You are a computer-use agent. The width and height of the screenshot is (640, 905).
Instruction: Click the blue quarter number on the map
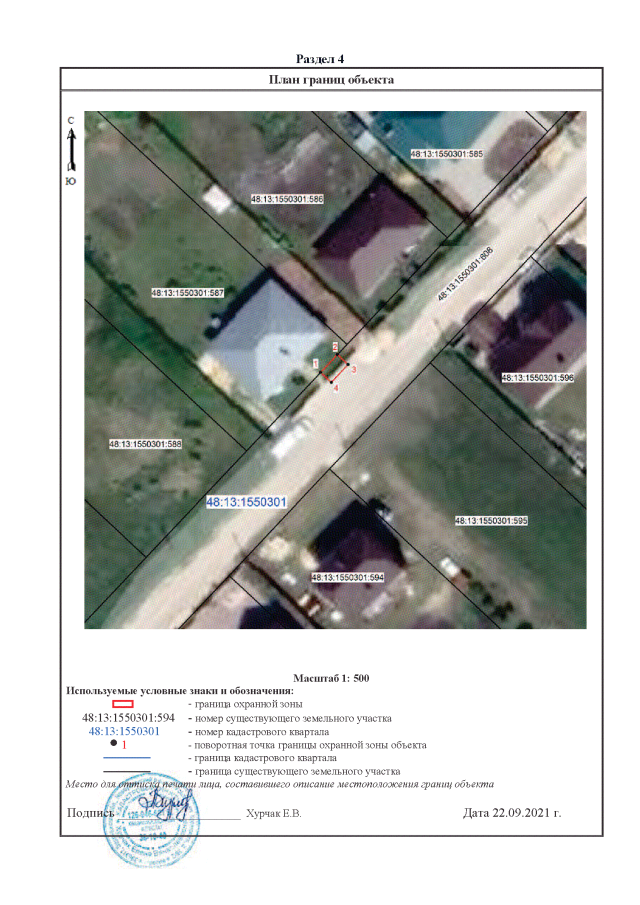[246, 501]
